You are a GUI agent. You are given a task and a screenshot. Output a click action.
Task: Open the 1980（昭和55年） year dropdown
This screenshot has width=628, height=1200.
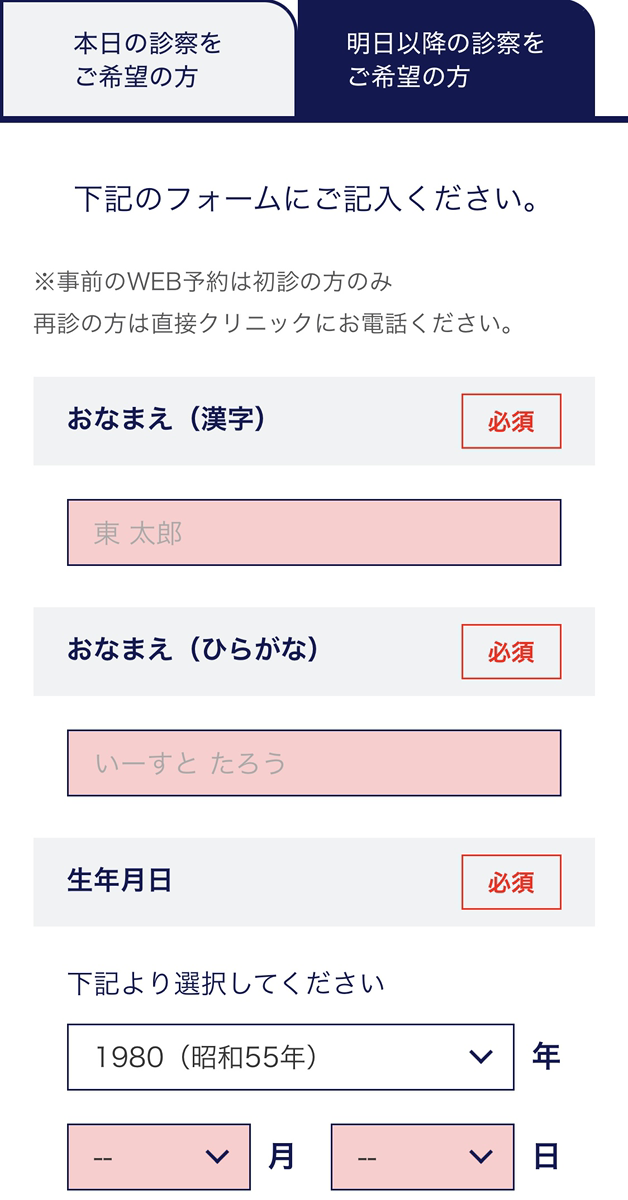click(290, 1056)
